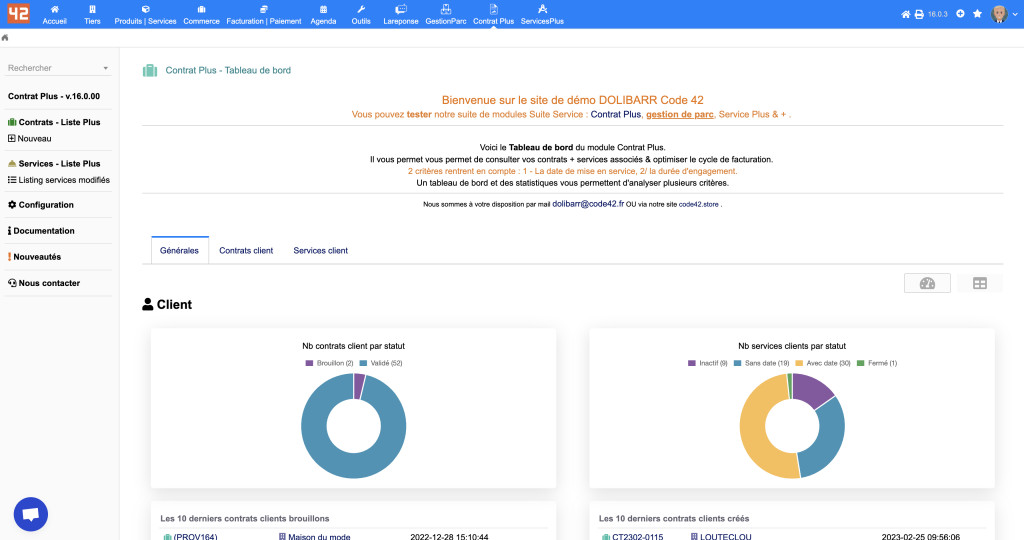The width and height of the screenshot is (1024, 540).
Task: Open the Documentation sidebar entry
Action: (x=44, y=231)
